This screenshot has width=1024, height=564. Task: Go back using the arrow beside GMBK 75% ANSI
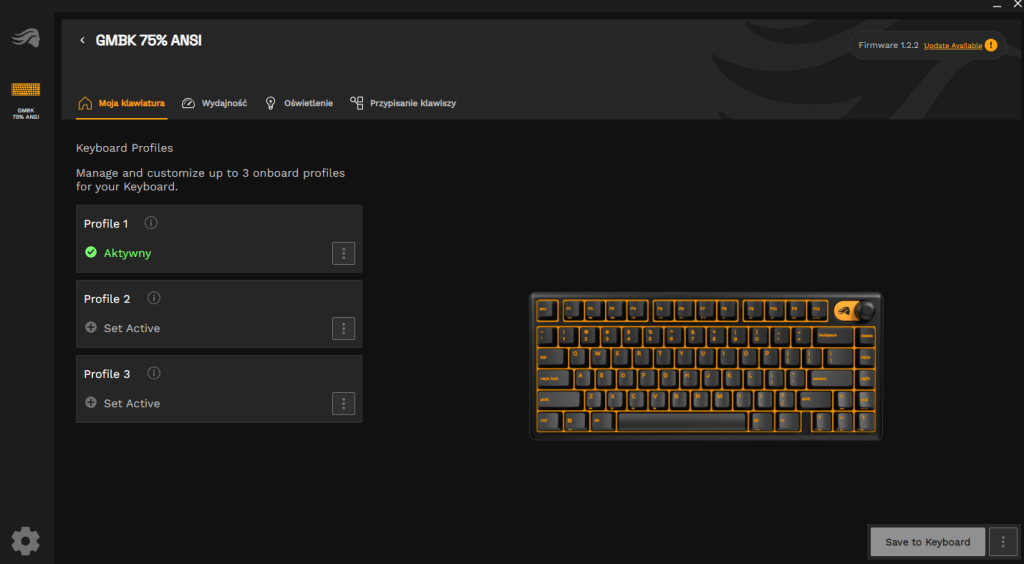pos(82,40)
